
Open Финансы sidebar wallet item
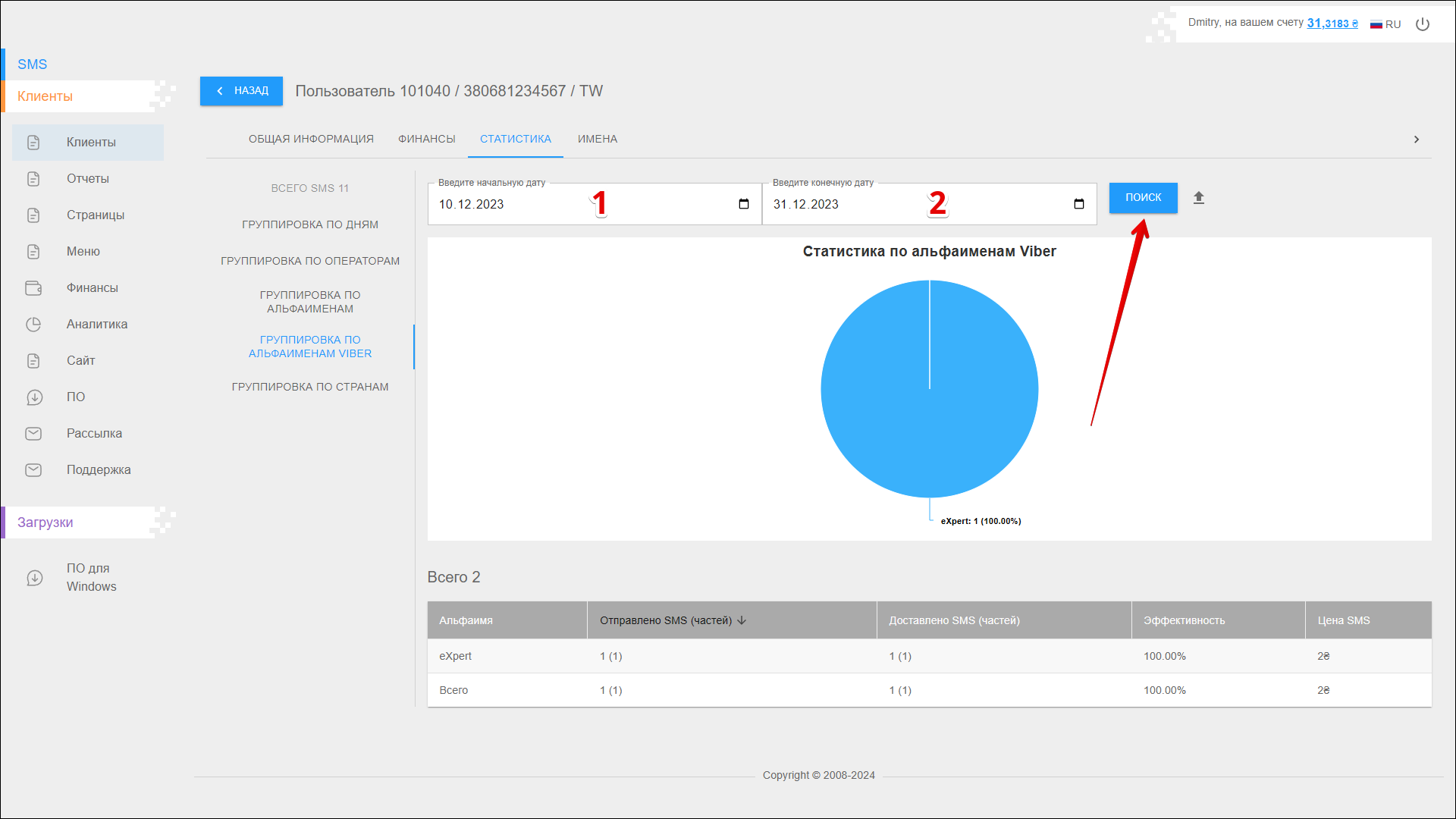tap(92, 288)
